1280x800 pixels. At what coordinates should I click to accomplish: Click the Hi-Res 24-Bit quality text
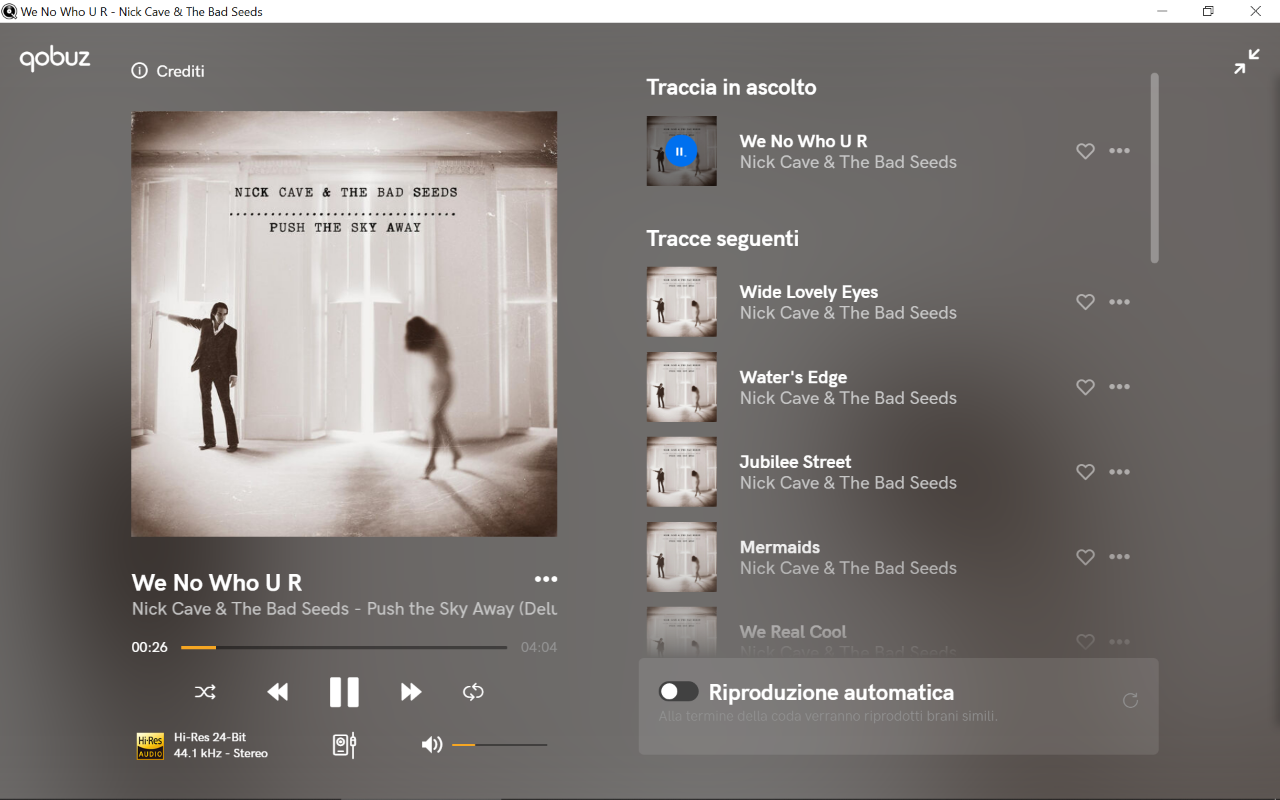coord(210,737)
